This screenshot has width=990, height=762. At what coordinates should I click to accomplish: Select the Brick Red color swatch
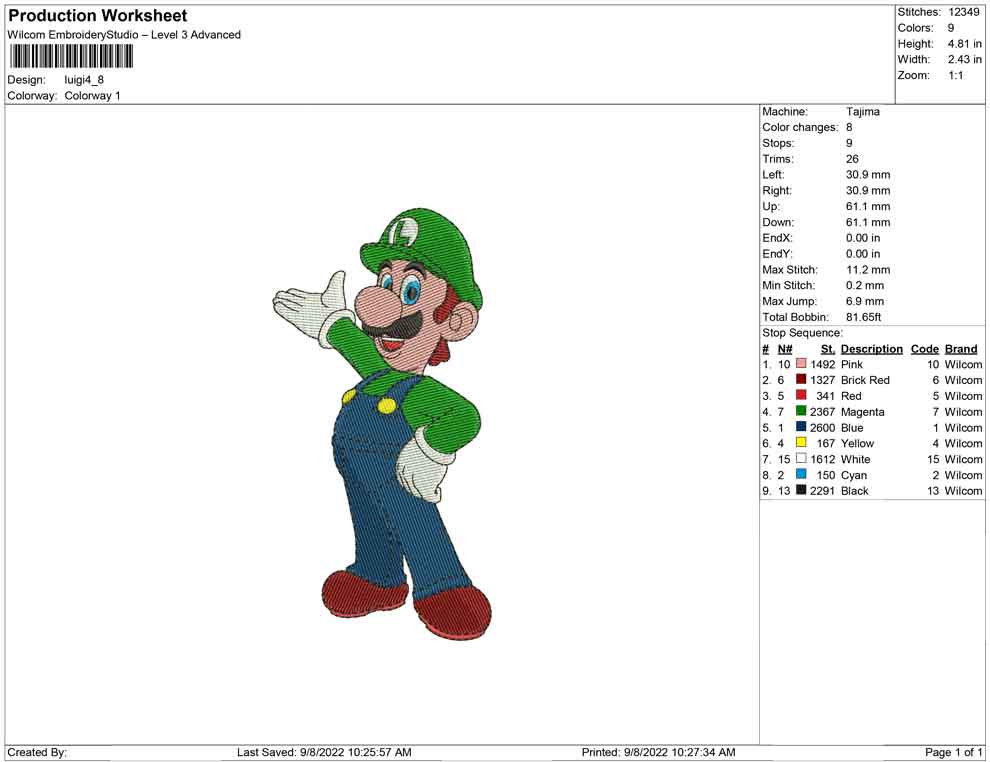tap(801, 380)
